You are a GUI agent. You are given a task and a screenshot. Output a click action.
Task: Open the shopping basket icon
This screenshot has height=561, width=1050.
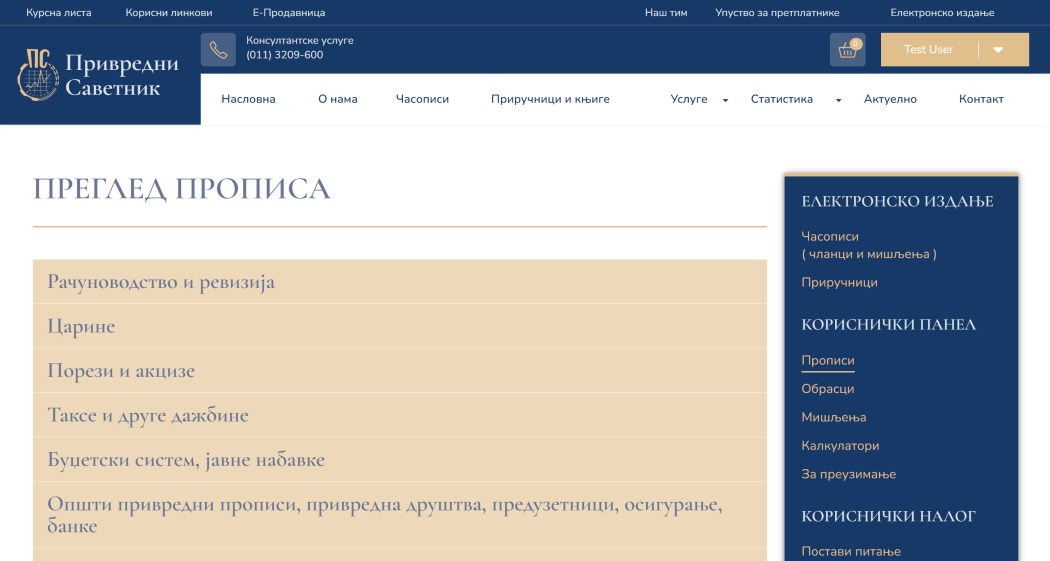[847, 50]
